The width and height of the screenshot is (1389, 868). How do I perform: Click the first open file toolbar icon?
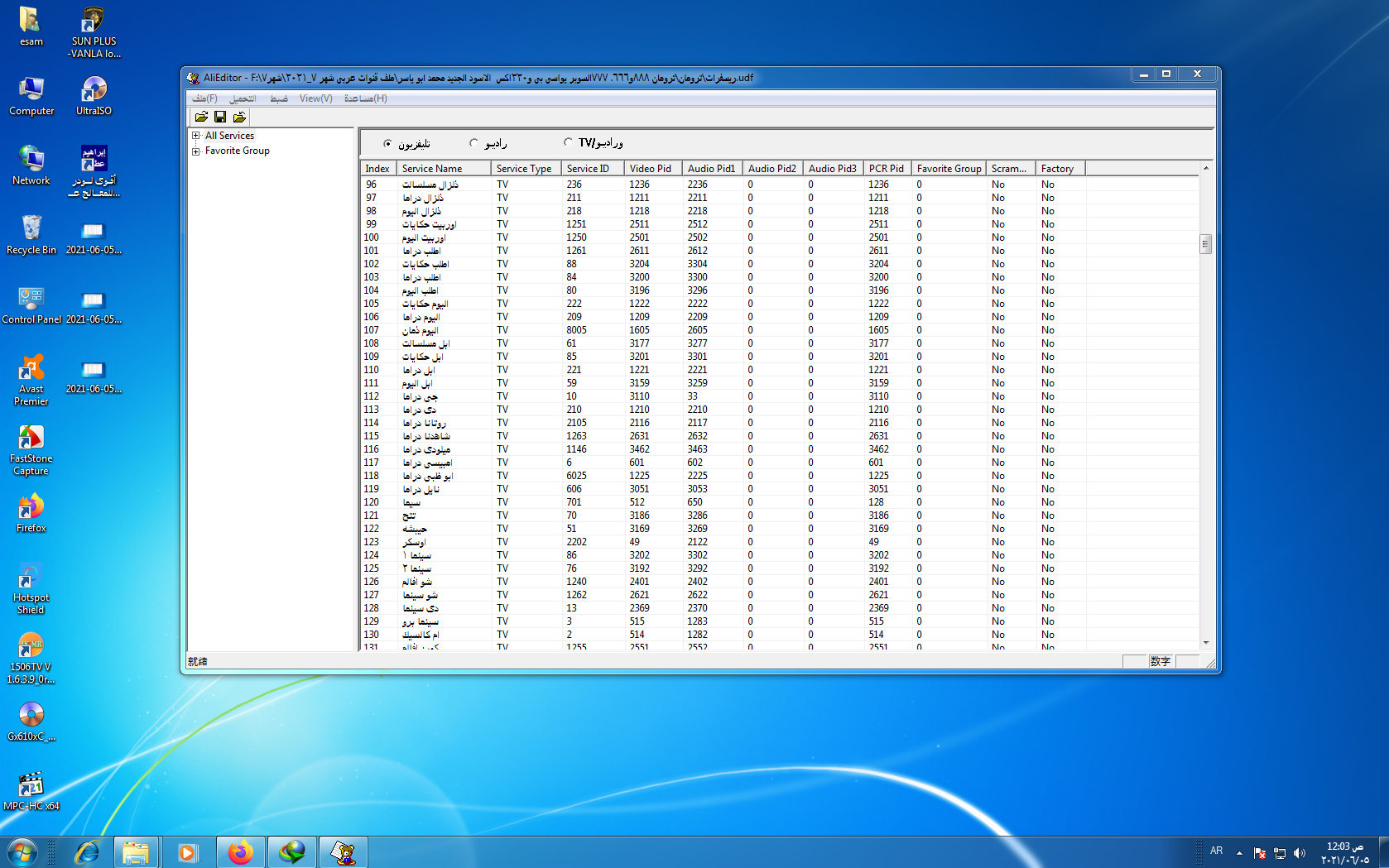(x=201, y=117)
